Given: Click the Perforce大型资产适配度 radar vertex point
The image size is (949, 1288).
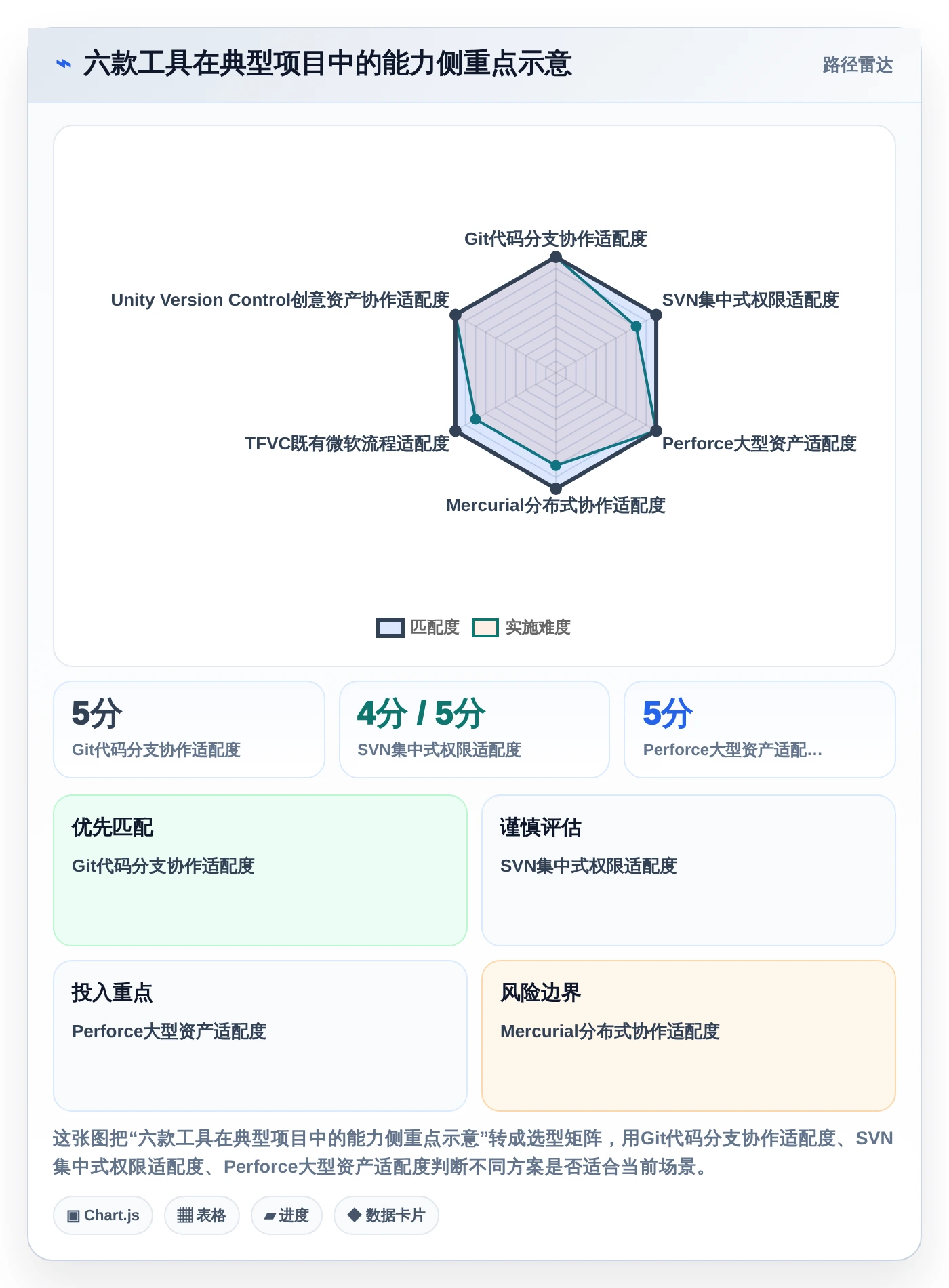Looking at the screenshot, I should click(x=656, y=430).
